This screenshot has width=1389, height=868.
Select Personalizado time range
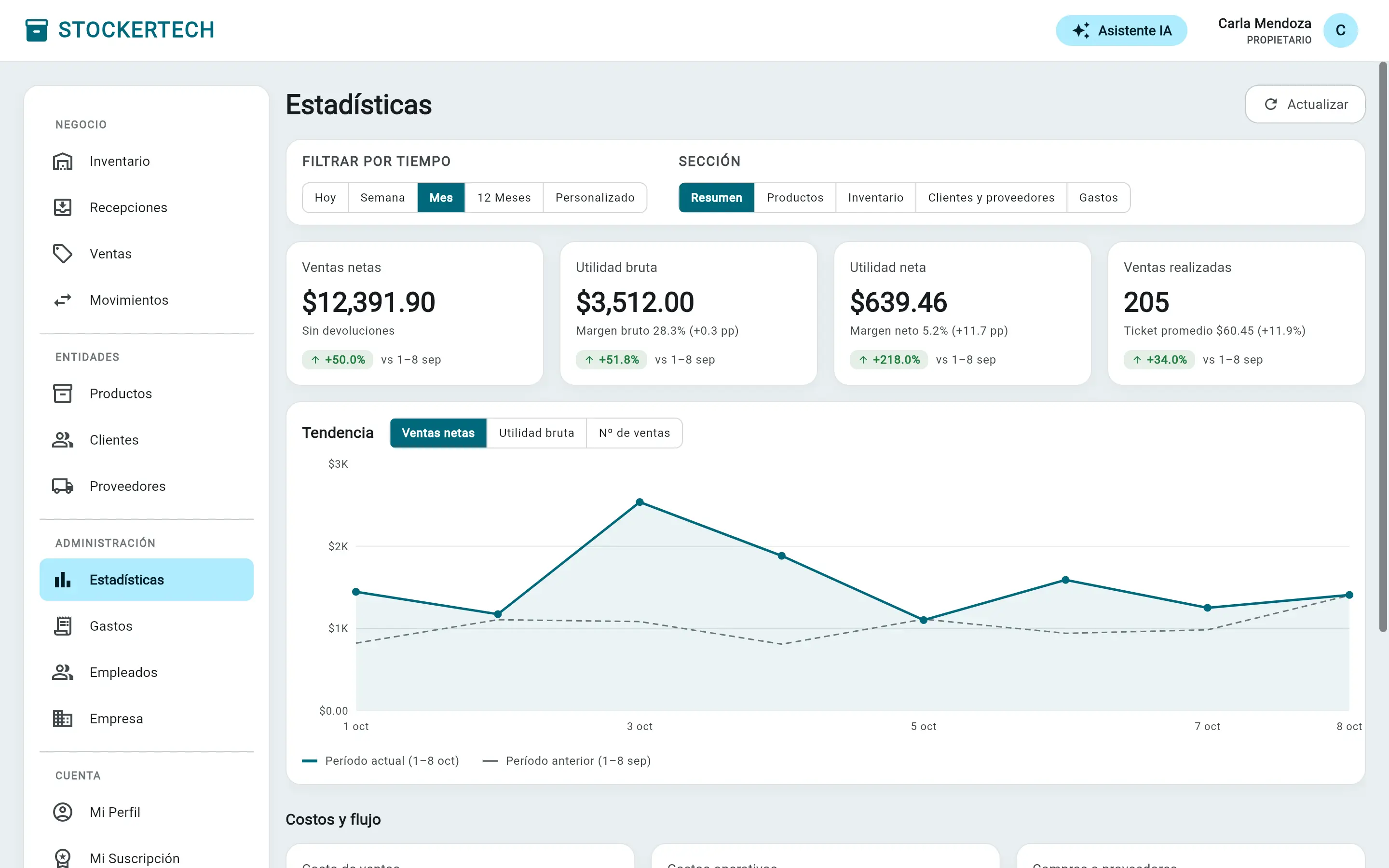(595, 198)
